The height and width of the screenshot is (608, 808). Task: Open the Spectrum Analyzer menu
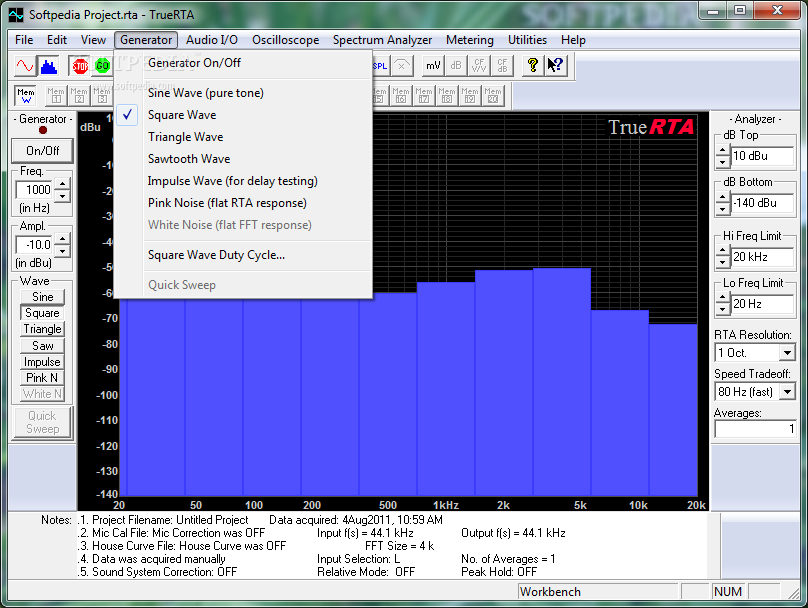click(382, 40)
